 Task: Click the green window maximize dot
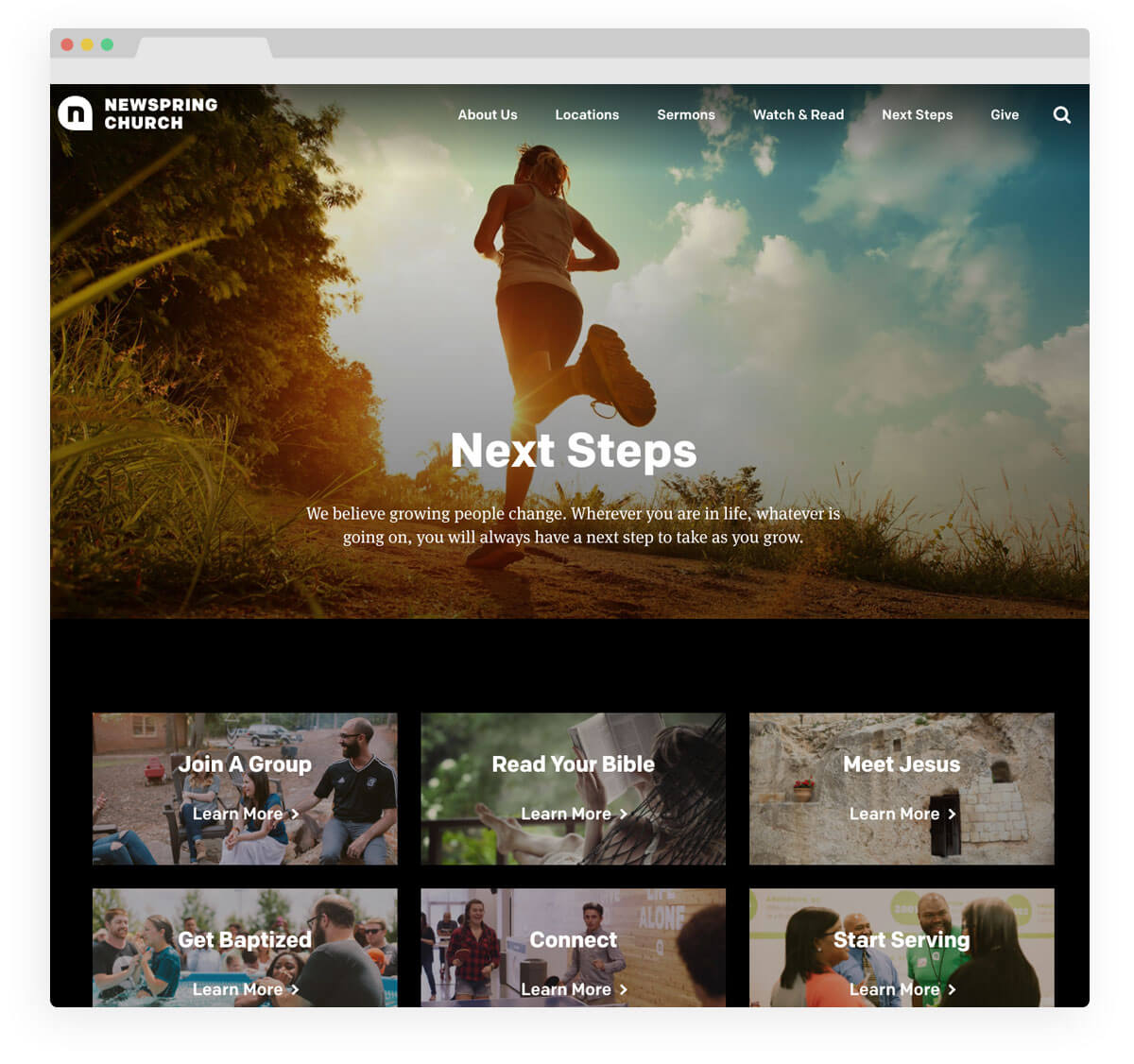pos(107,44)
